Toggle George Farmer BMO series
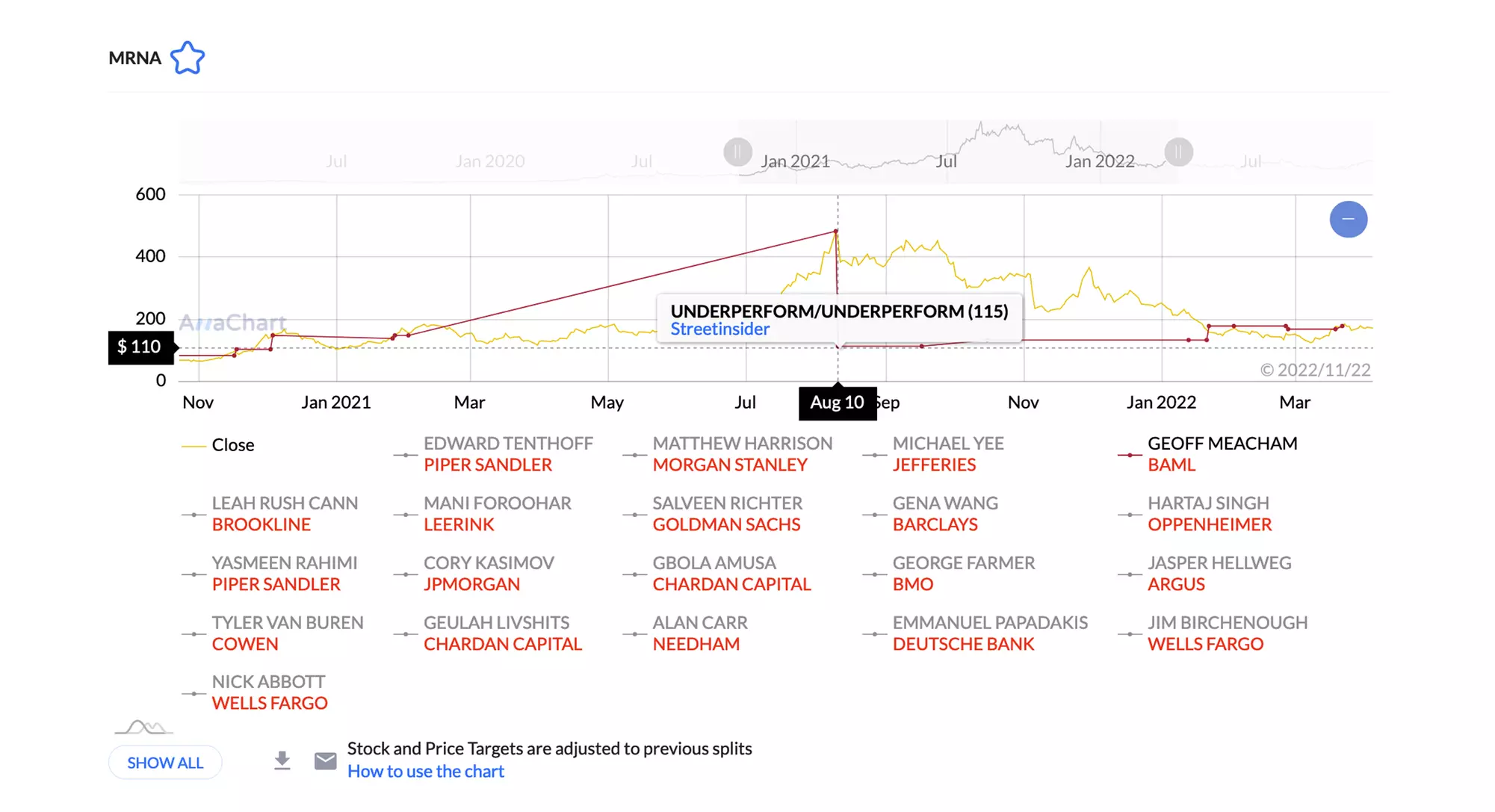The height and width of the screenshot is (812, 1495). [x=950, y=574]
